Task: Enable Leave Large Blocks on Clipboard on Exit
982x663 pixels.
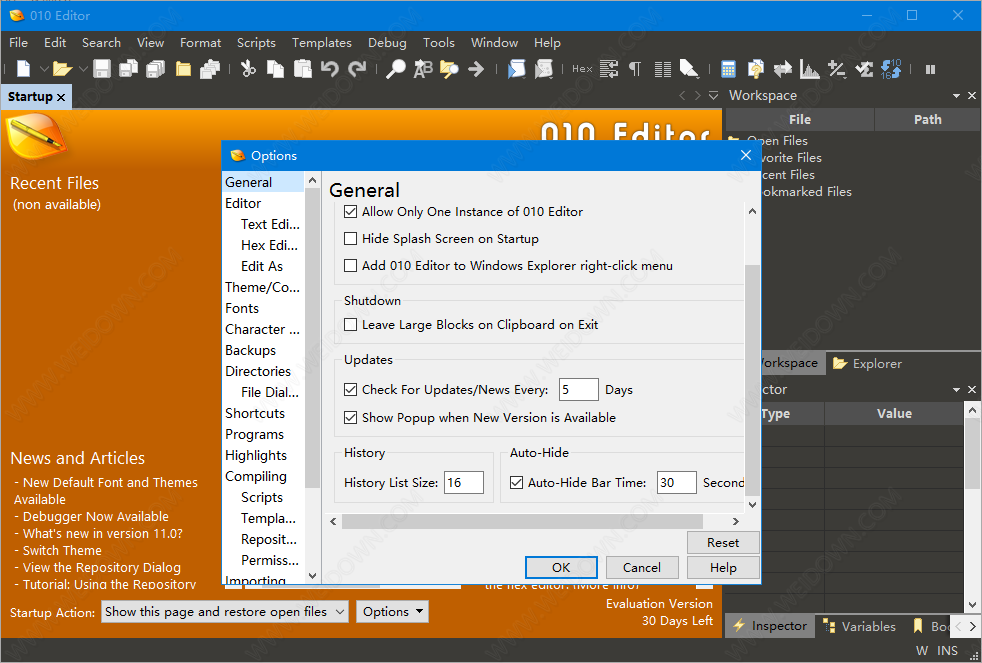Action: pos(351,324)
